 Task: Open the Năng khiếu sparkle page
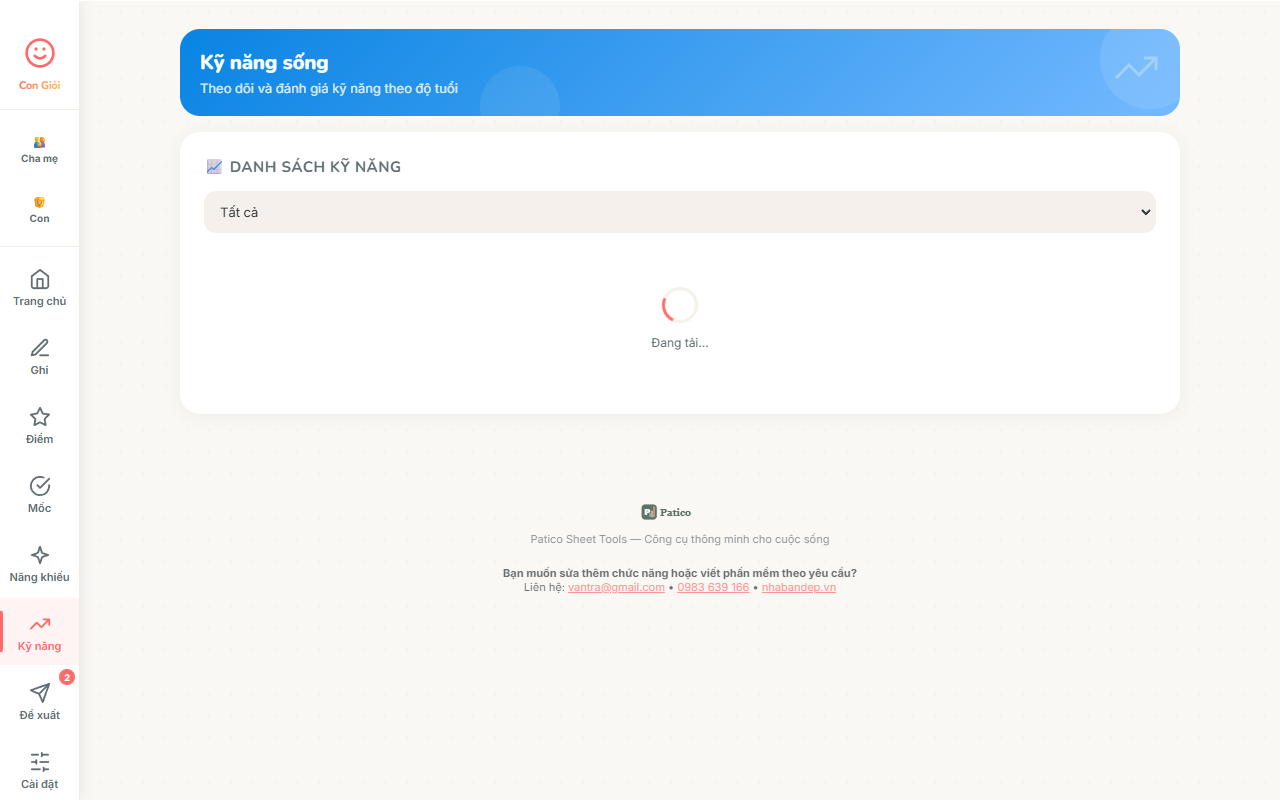39,563
